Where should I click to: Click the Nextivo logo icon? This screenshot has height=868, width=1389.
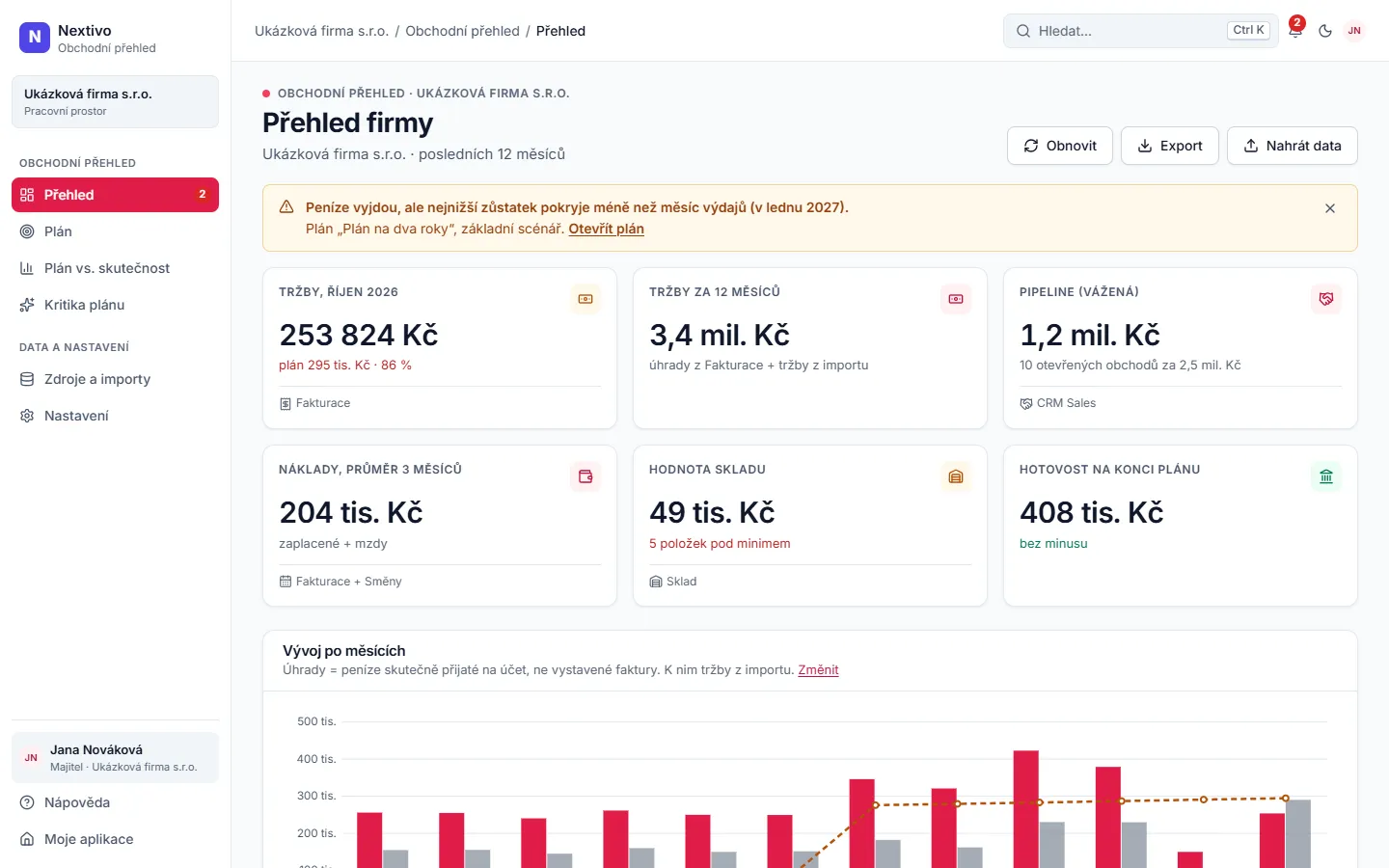click(35, 38)
